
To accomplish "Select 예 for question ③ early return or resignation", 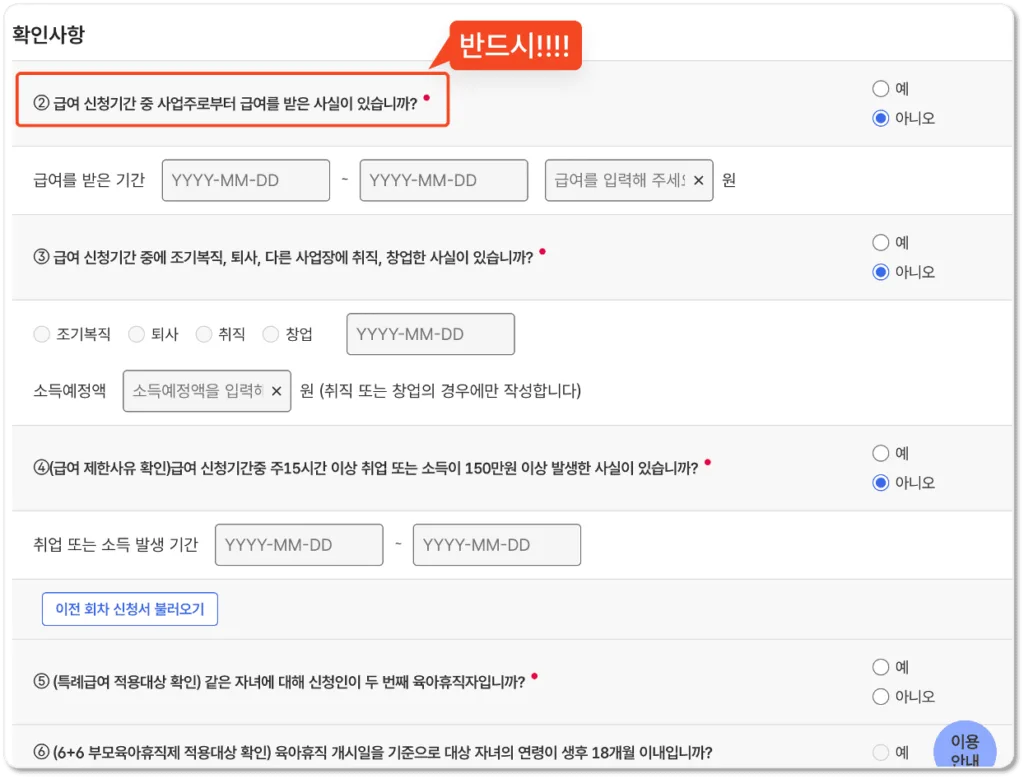I will (x=880, y=242).
